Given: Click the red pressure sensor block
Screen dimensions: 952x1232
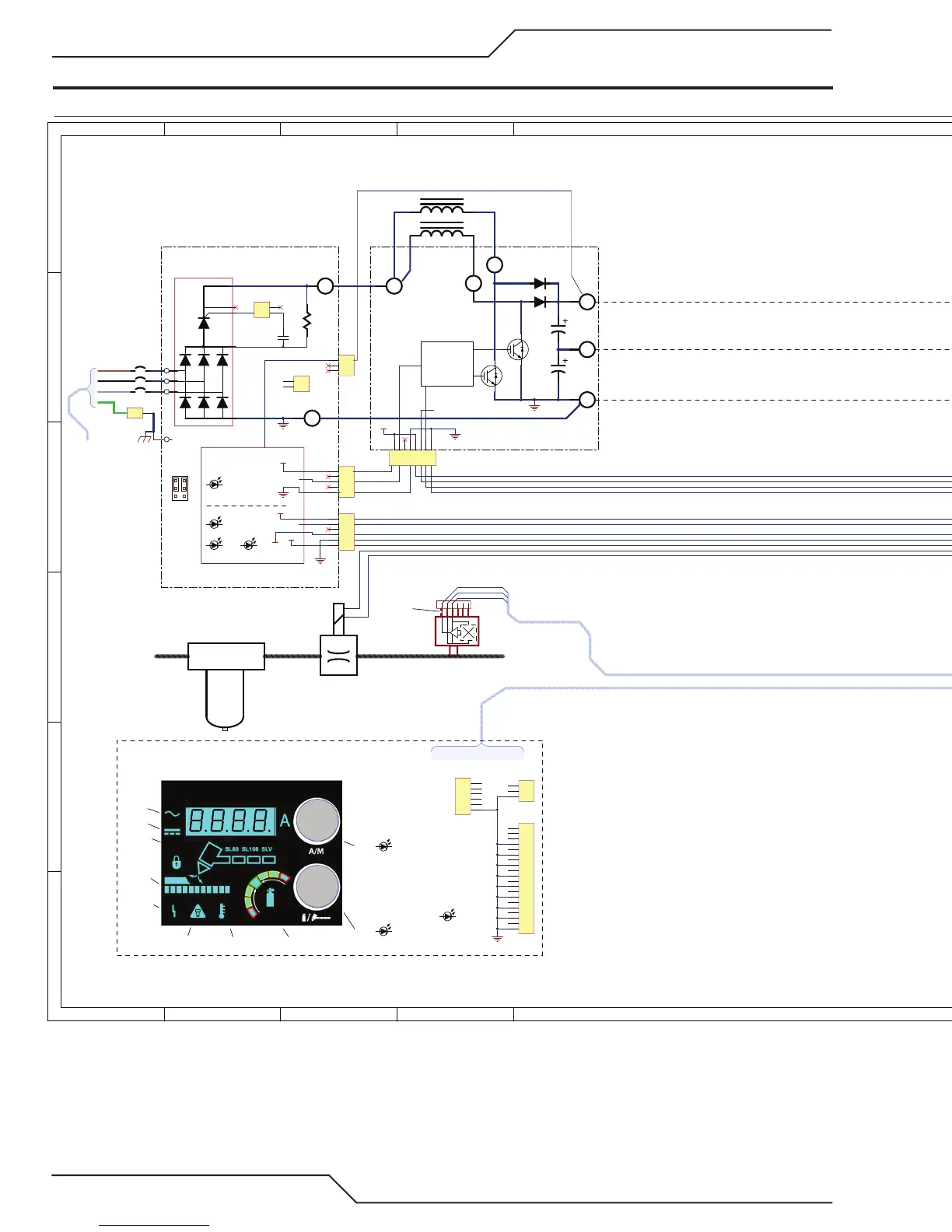Looking at the screenshot, I should [x=457, y=630].
